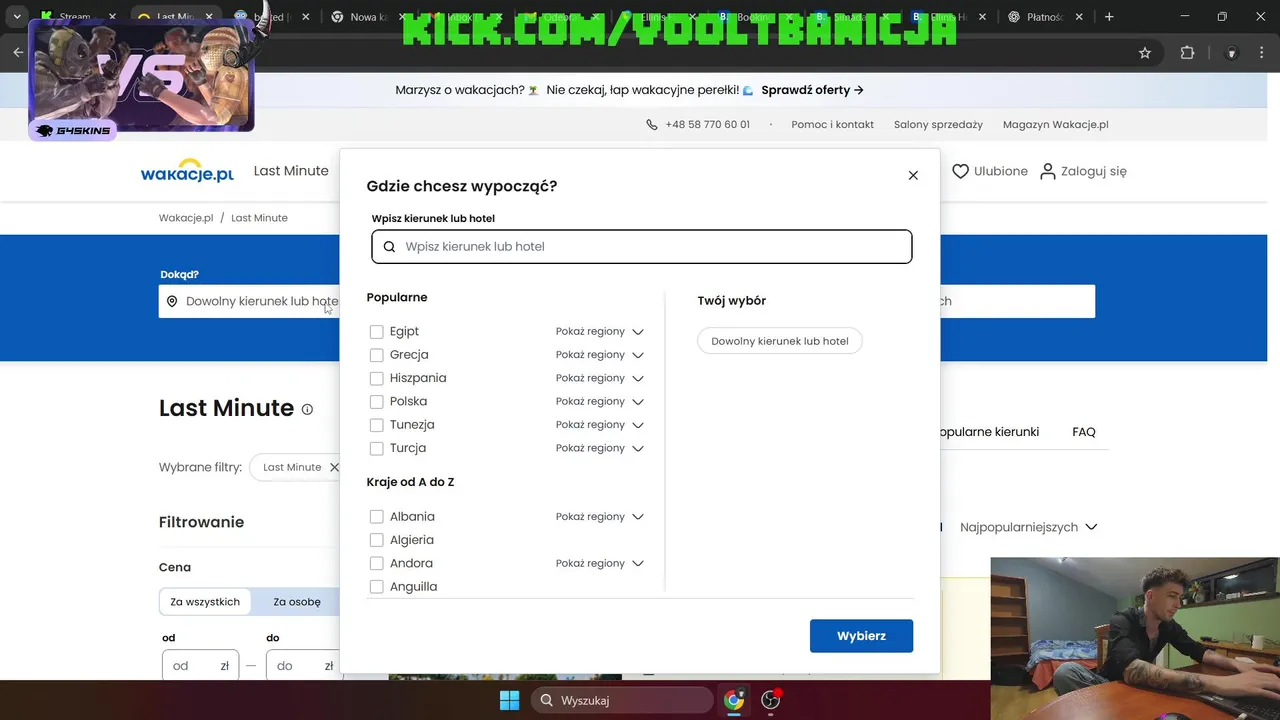
Task: Select the Za osobę price option
Action: click(297, 602)
